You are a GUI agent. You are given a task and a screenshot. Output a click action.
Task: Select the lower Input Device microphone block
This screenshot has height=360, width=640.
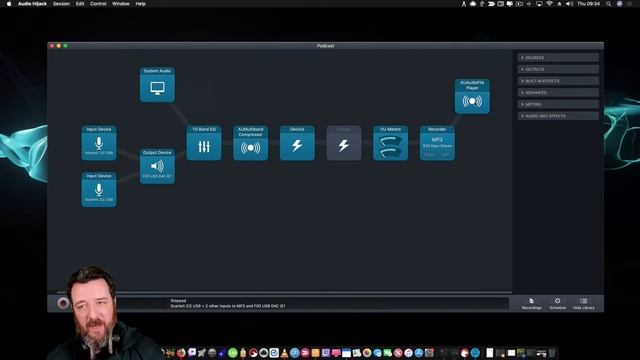(99, 189)
